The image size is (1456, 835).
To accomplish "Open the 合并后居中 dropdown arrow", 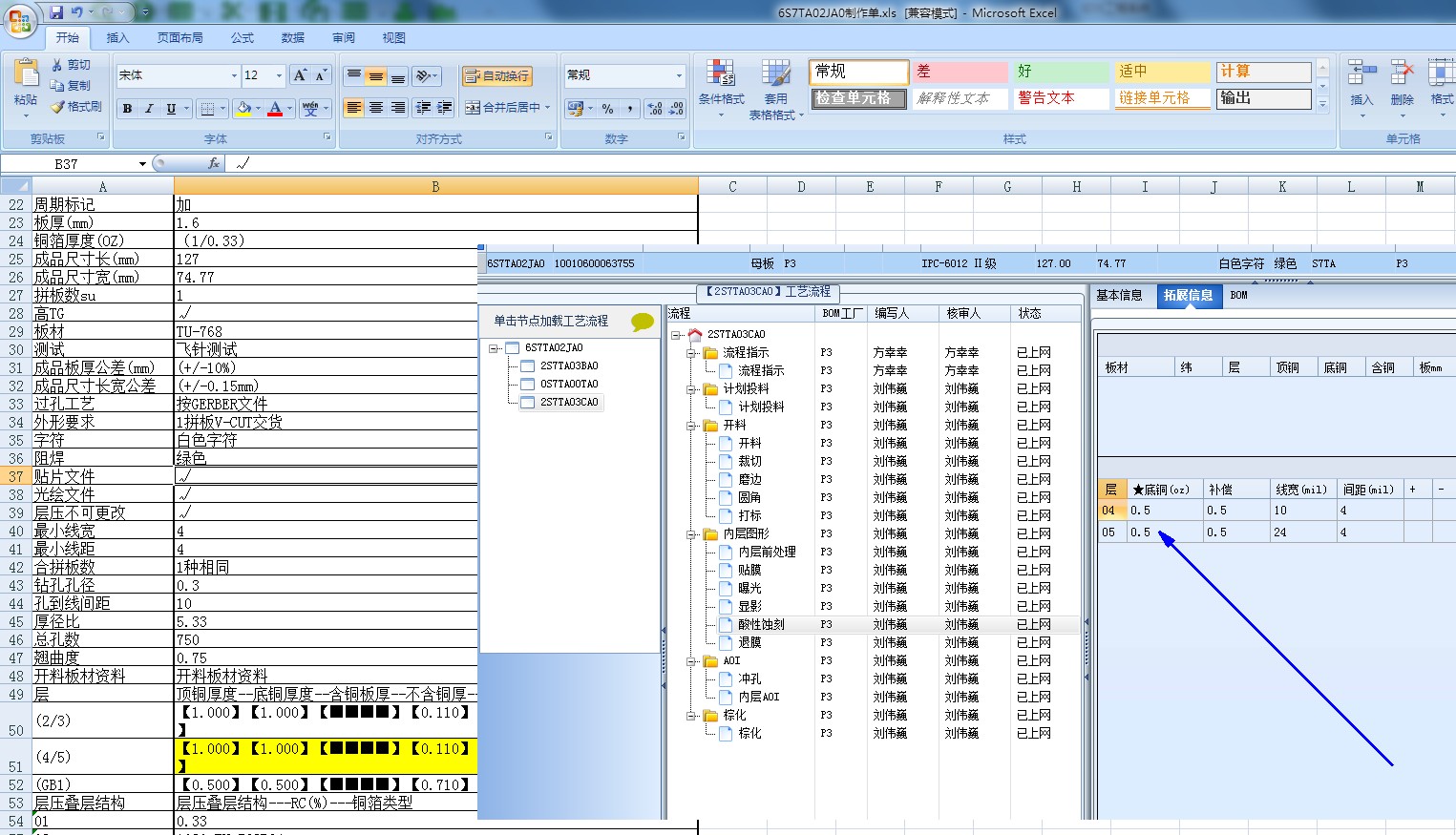I will [x=548, y=108].
